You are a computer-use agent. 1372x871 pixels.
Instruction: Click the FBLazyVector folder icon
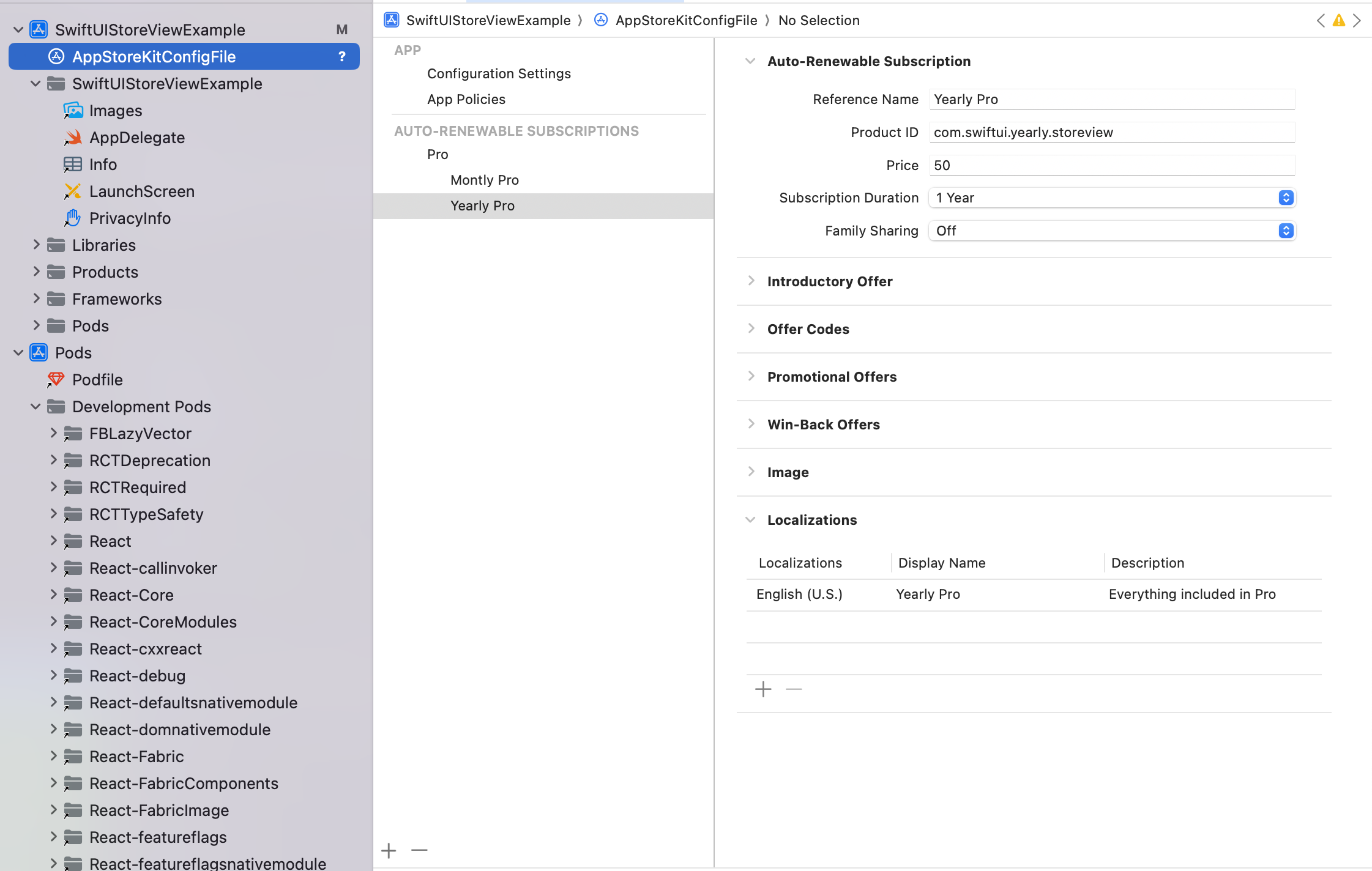coord(73,434)
